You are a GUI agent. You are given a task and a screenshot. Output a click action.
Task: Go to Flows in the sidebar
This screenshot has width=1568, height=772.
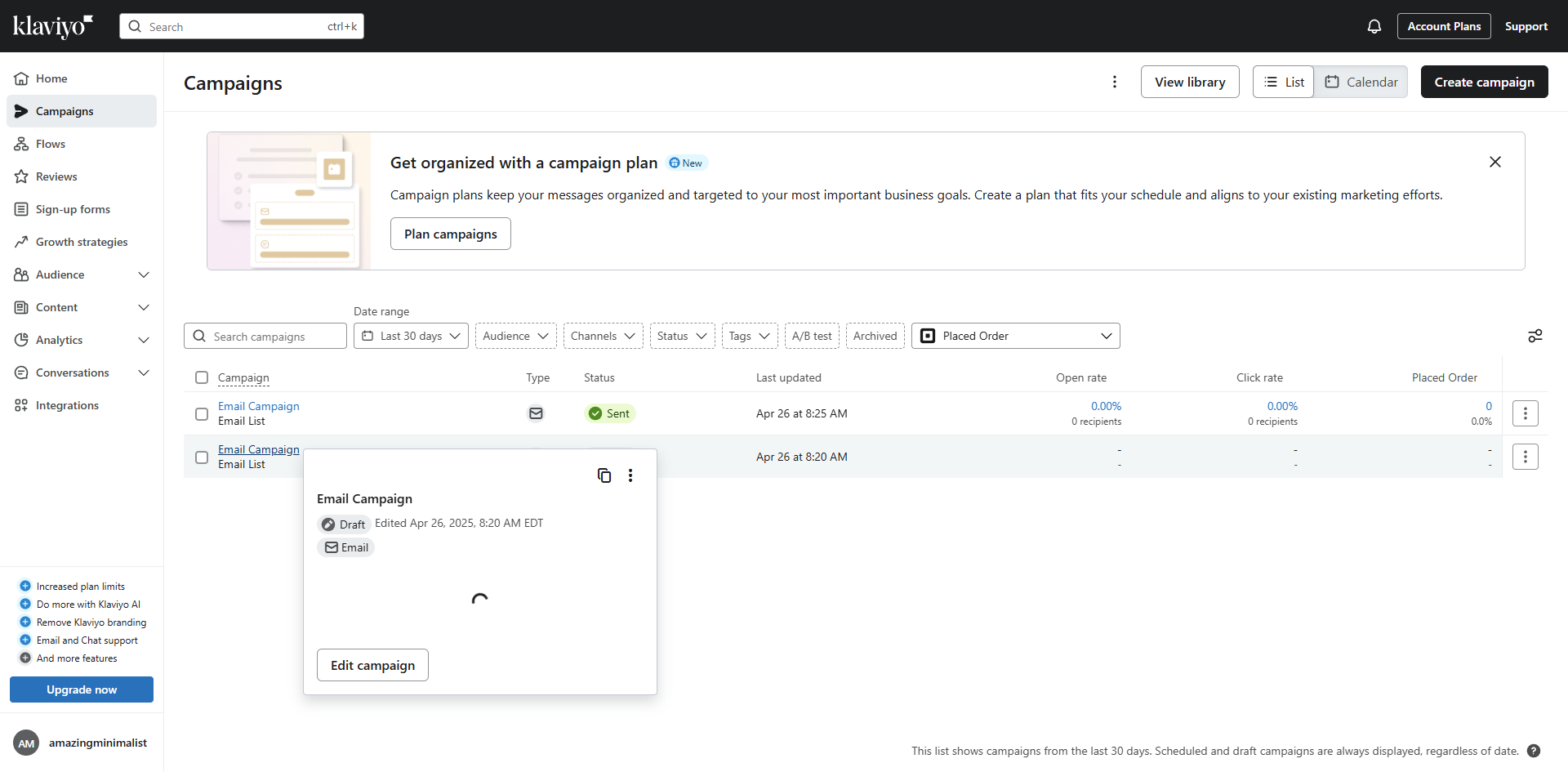pyautogui.click(x=51, y=144)
